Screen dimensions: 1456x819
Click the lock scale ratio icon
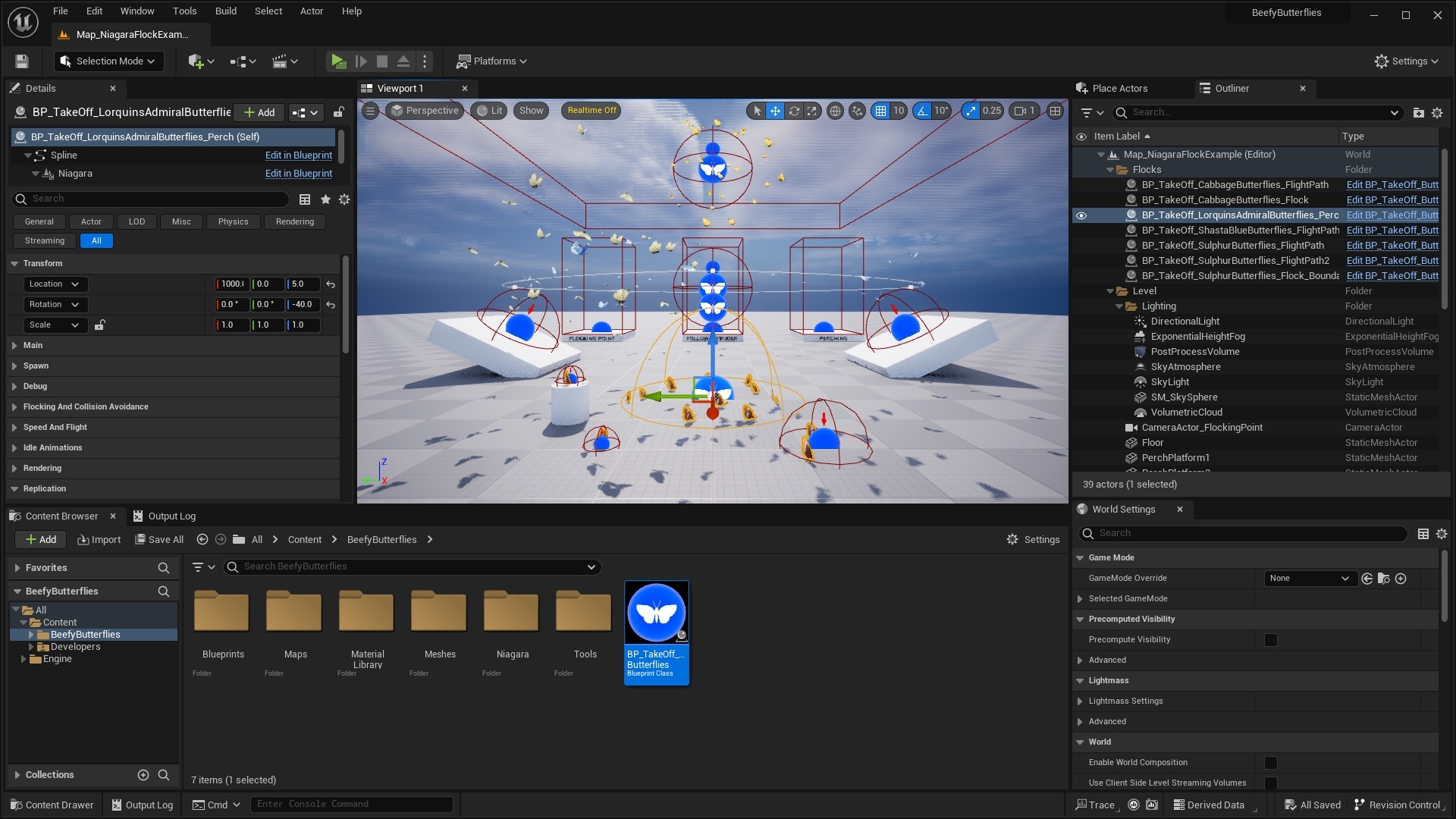[x=99, y=325]
